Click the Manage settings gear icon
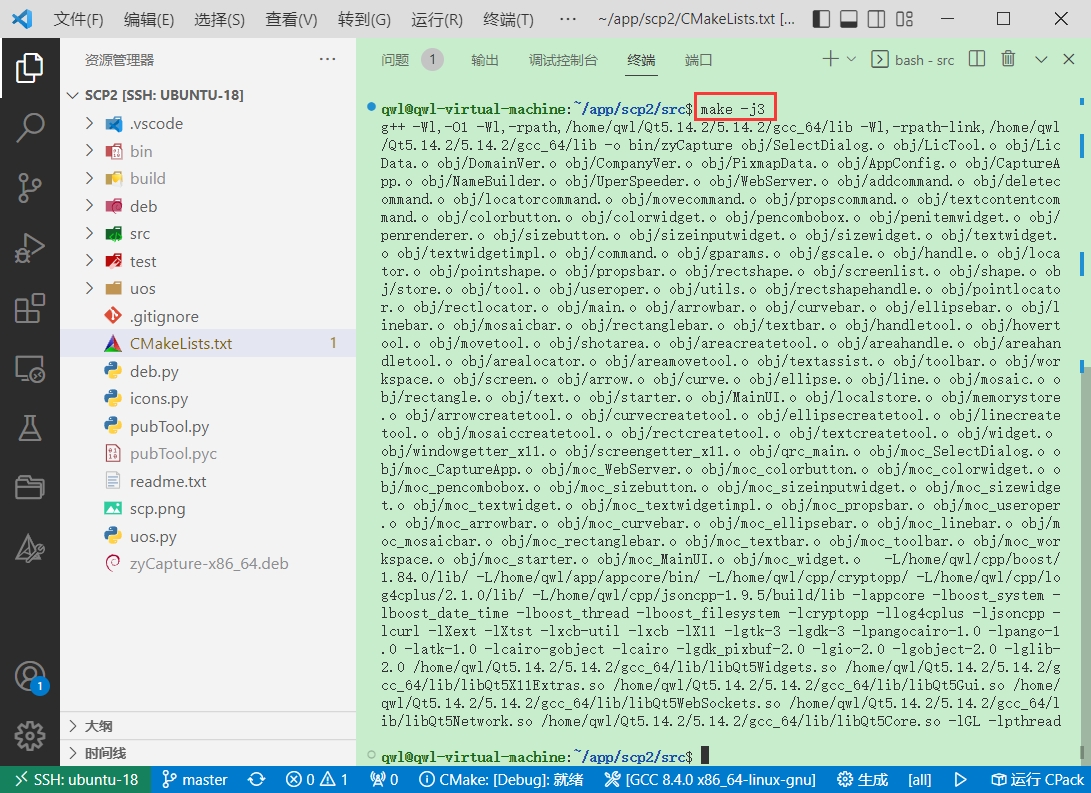Viewport: 1091px width, 793px height. tap(29, 735)
